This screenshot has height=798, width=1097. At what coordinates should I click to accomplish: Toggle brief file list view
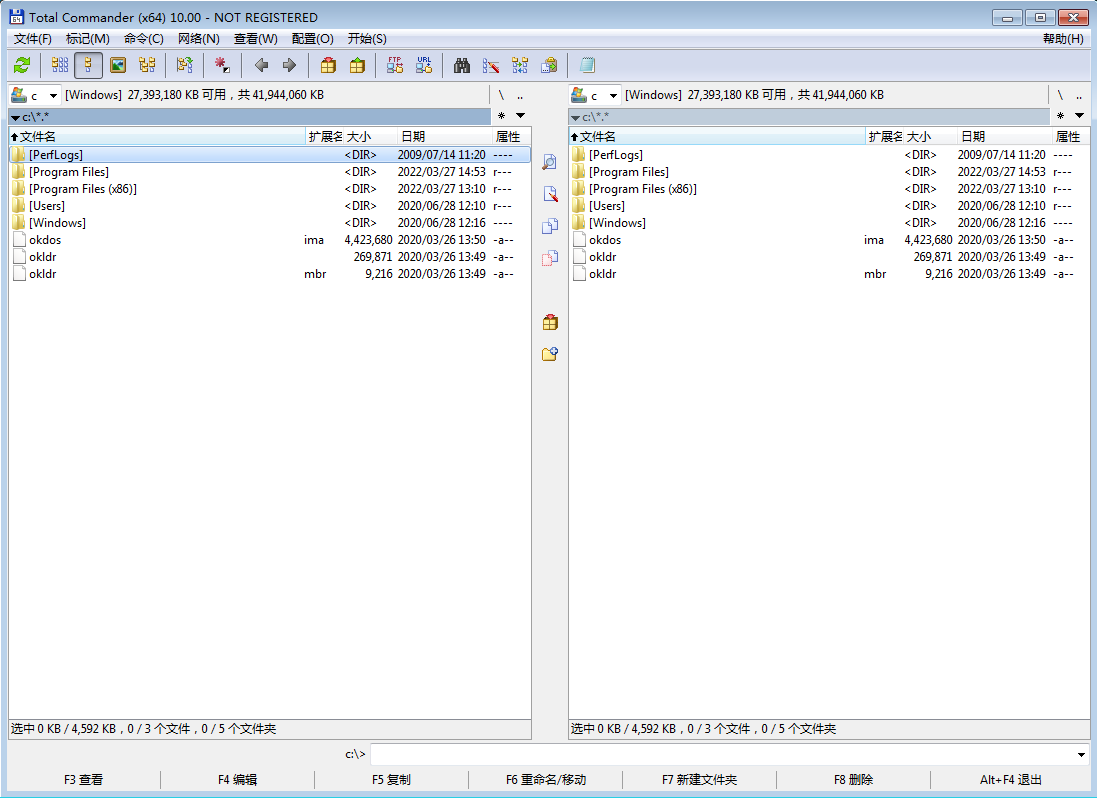[60, 66]
